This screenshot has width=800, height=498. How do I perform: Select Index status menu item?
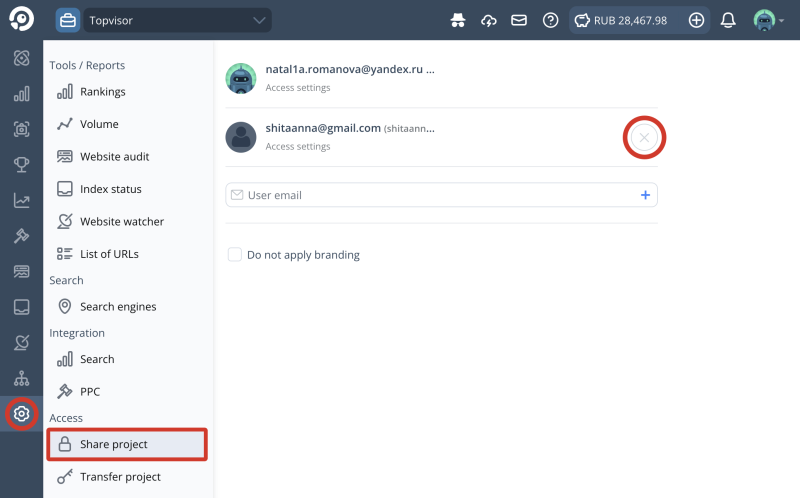(128, 189)
